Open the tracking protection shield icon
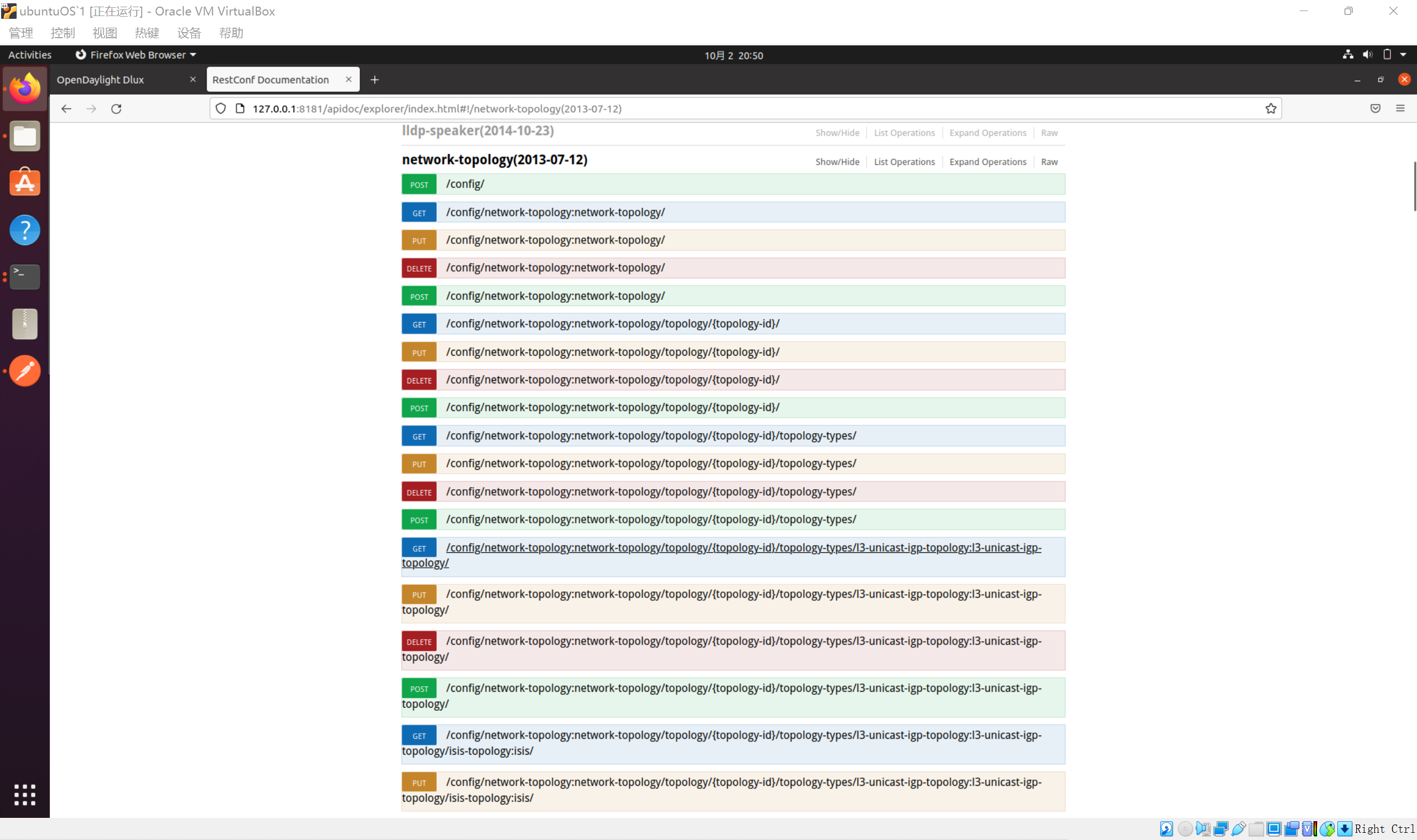The height and width of the screenshot is (840, 1417). coord(221,108)
